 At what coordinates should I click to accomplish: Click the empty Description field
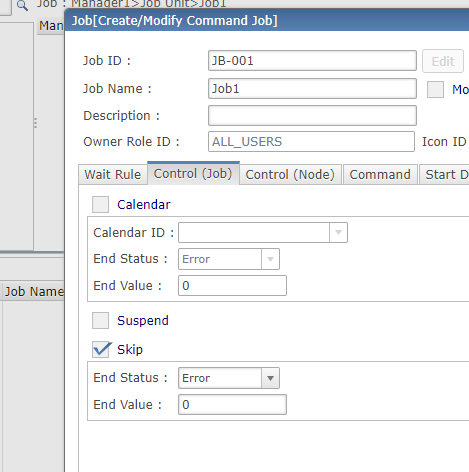312,116
